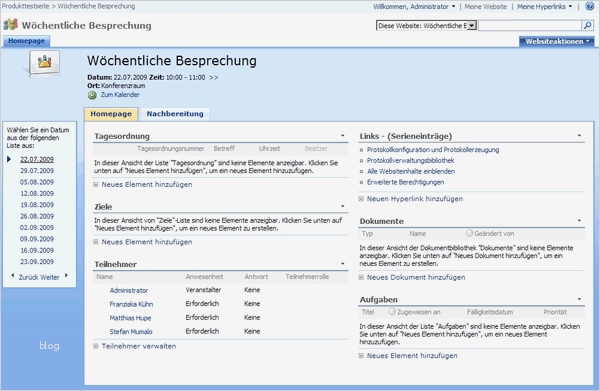Open the Protokollkonfiguration und Protokollerzeugung link
The width and height of the screenshot is (600, 391).
point(433,150)
